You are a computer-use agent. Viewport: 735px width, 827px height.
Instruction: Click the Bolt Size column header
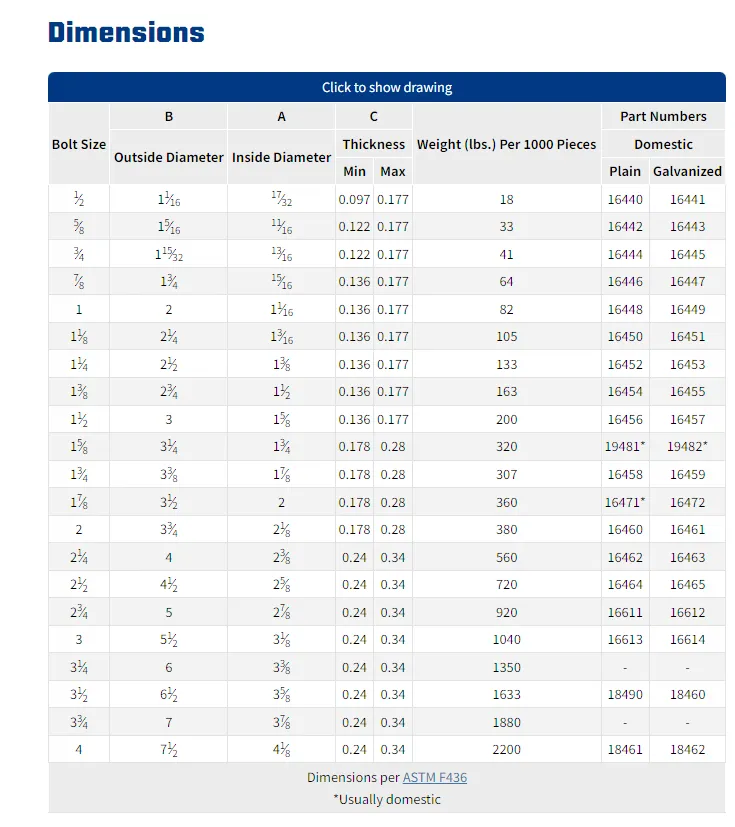[79, 144]
